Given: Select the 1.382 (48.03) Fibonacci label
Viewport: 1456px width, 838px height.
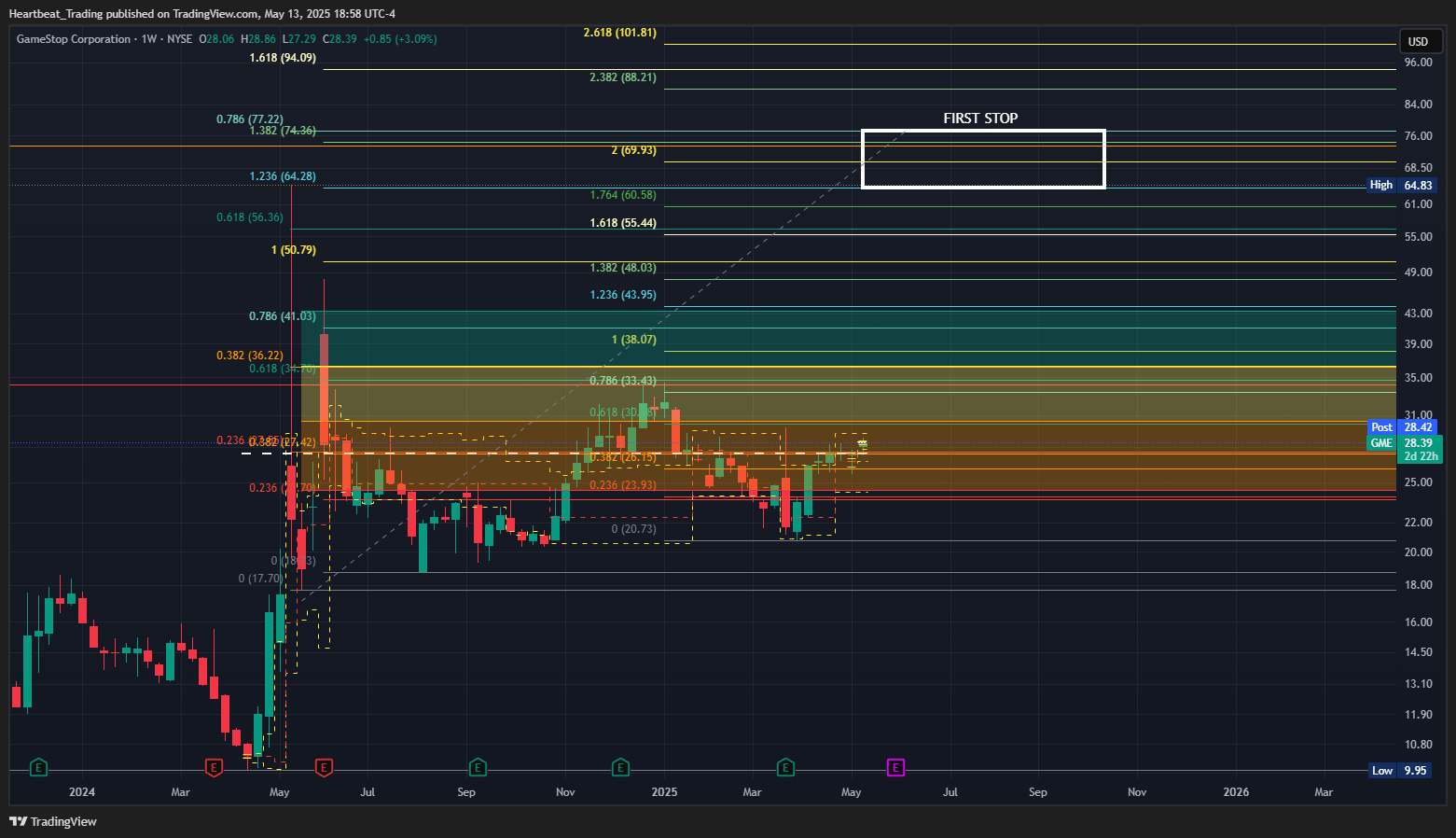Looking at the screenshot, I should point(623,268).
